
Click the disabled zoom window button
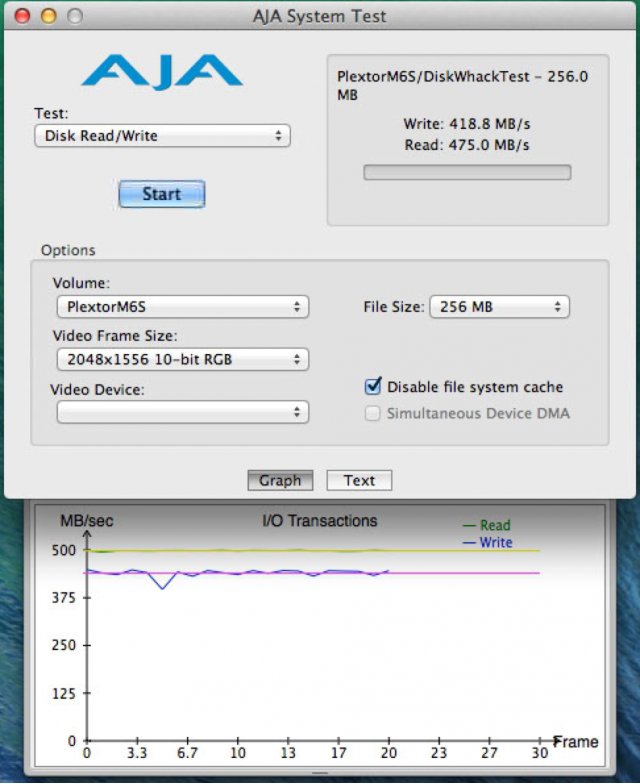click(75, 16)
